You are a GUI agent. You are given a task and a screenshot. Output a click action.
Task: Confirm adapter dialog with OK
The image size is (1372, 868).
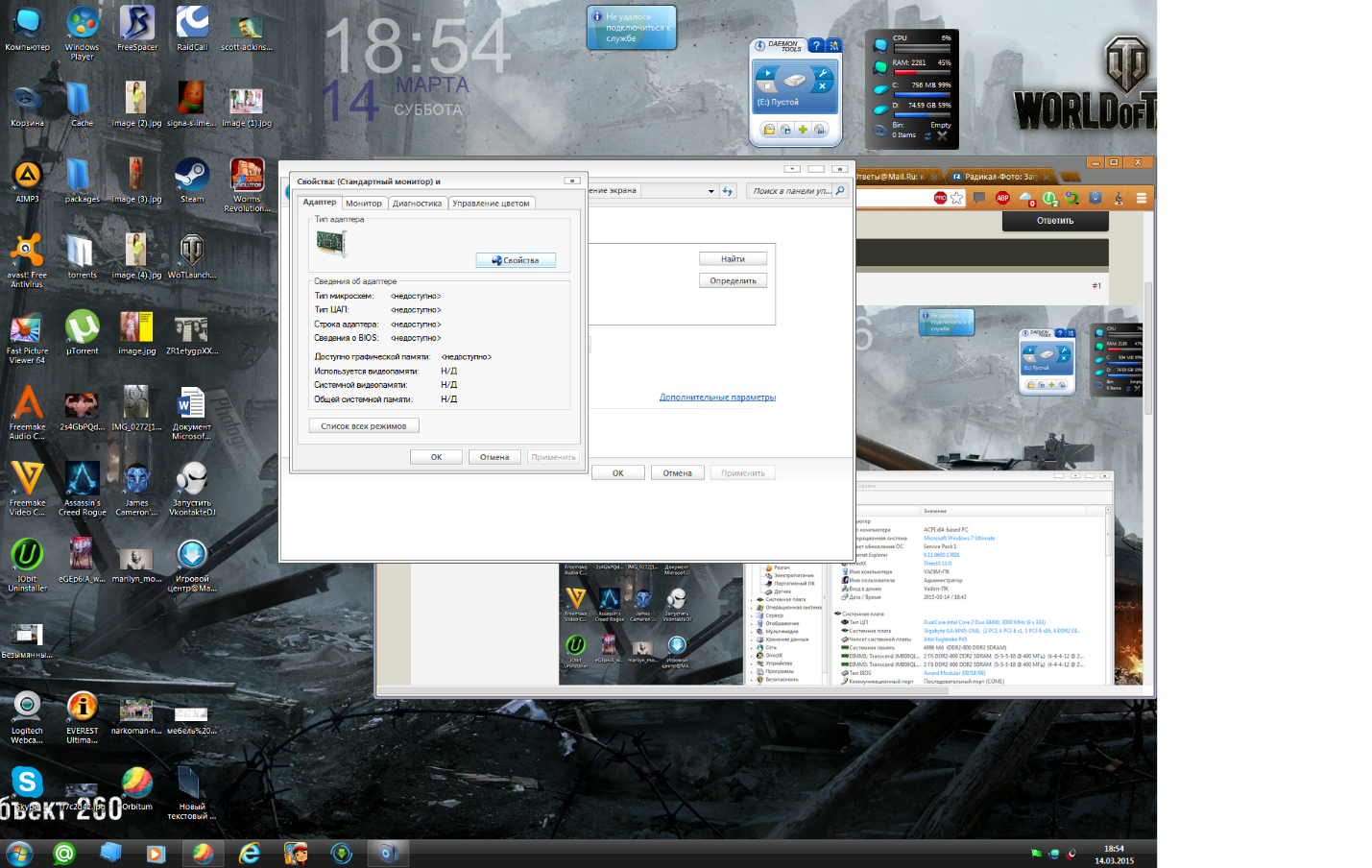point(437,457)
